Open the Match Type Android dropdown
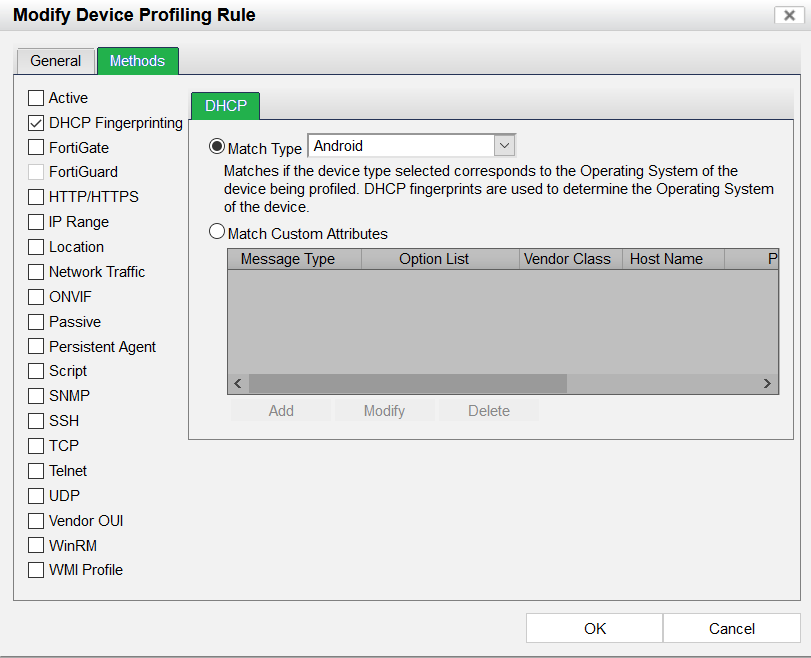 pyautogui.click(x=504, y=146)
